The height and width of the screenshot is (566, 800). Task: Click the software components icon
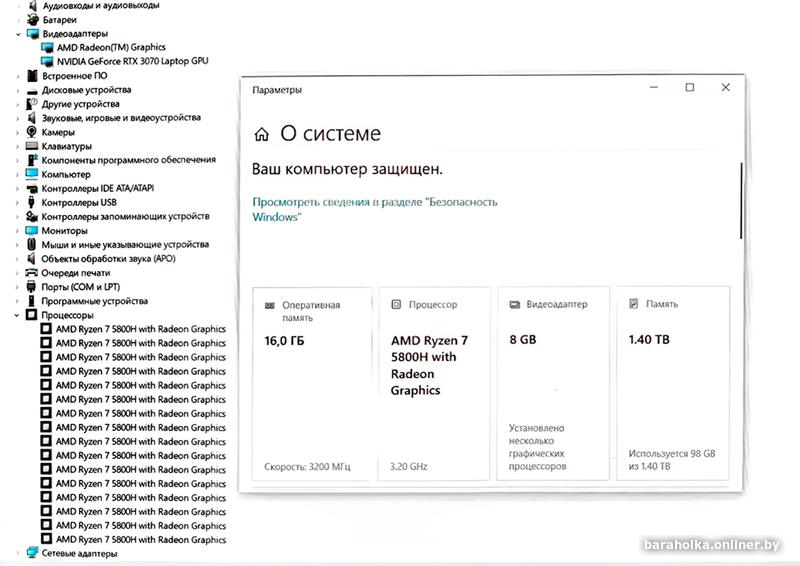click(32, 160)
